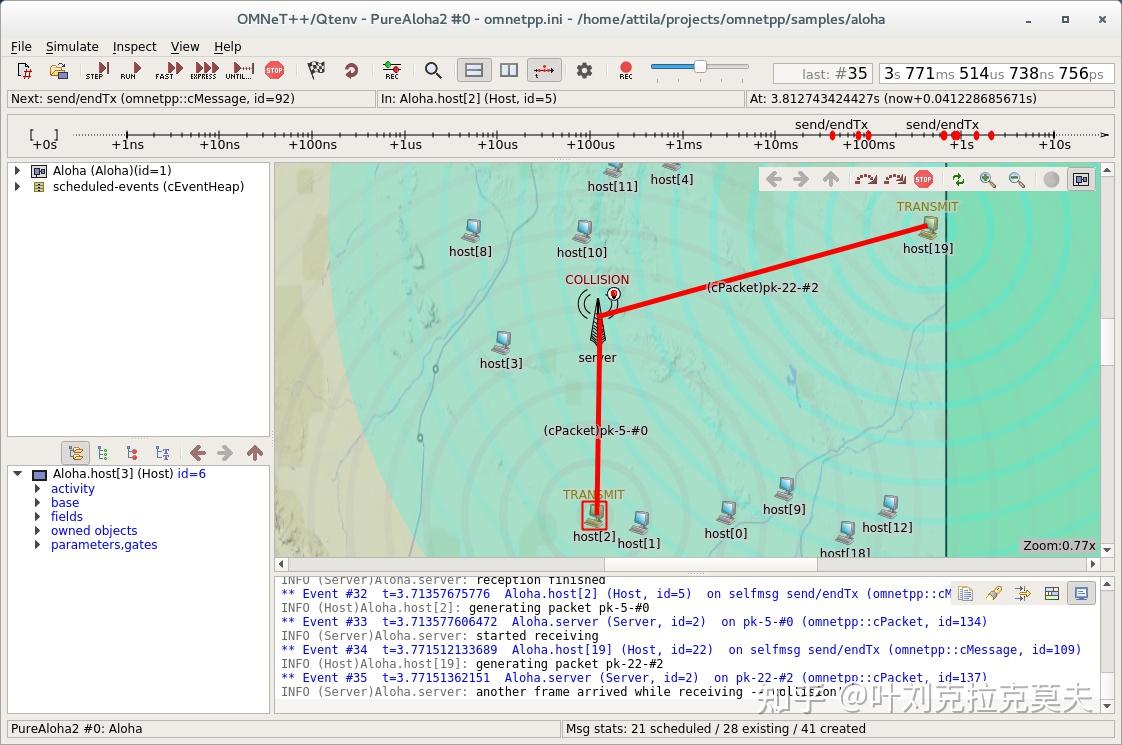Select the parameters,gates entry
This screenshot has width=1122, height=745.
pos(104,545)
